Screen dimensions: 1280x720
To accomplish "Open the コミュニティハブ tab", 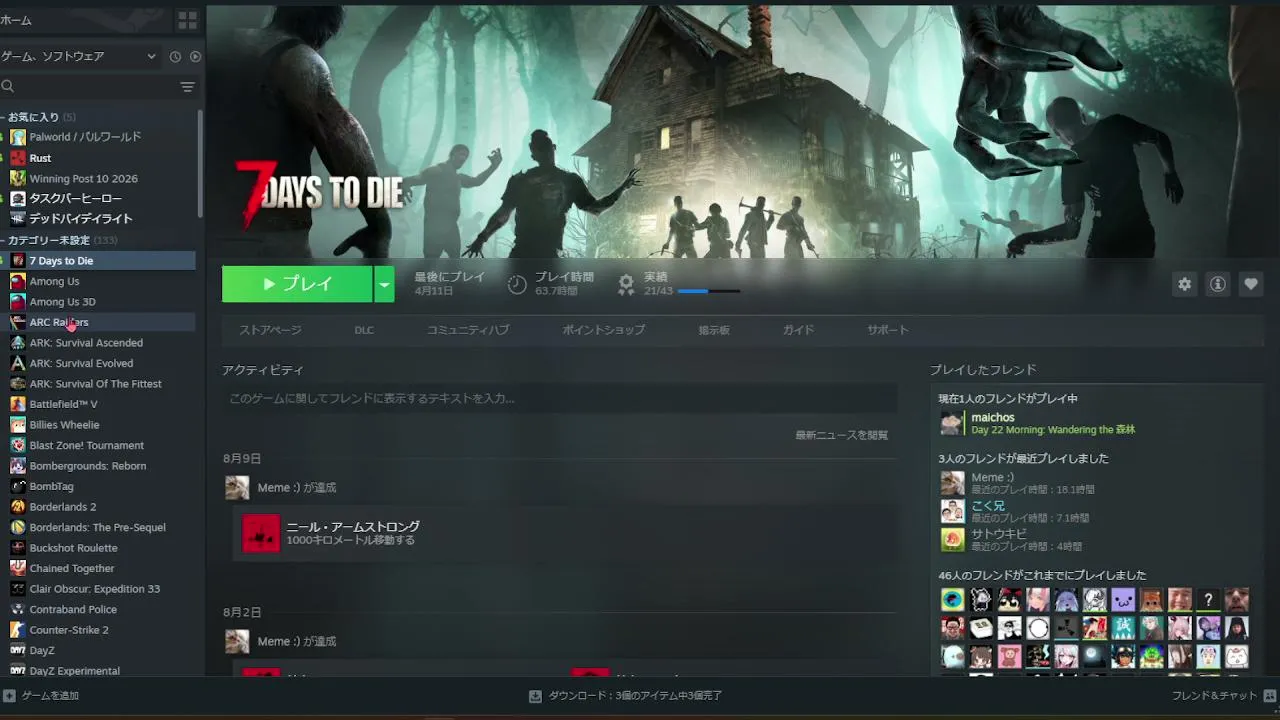I will point(468,330).
